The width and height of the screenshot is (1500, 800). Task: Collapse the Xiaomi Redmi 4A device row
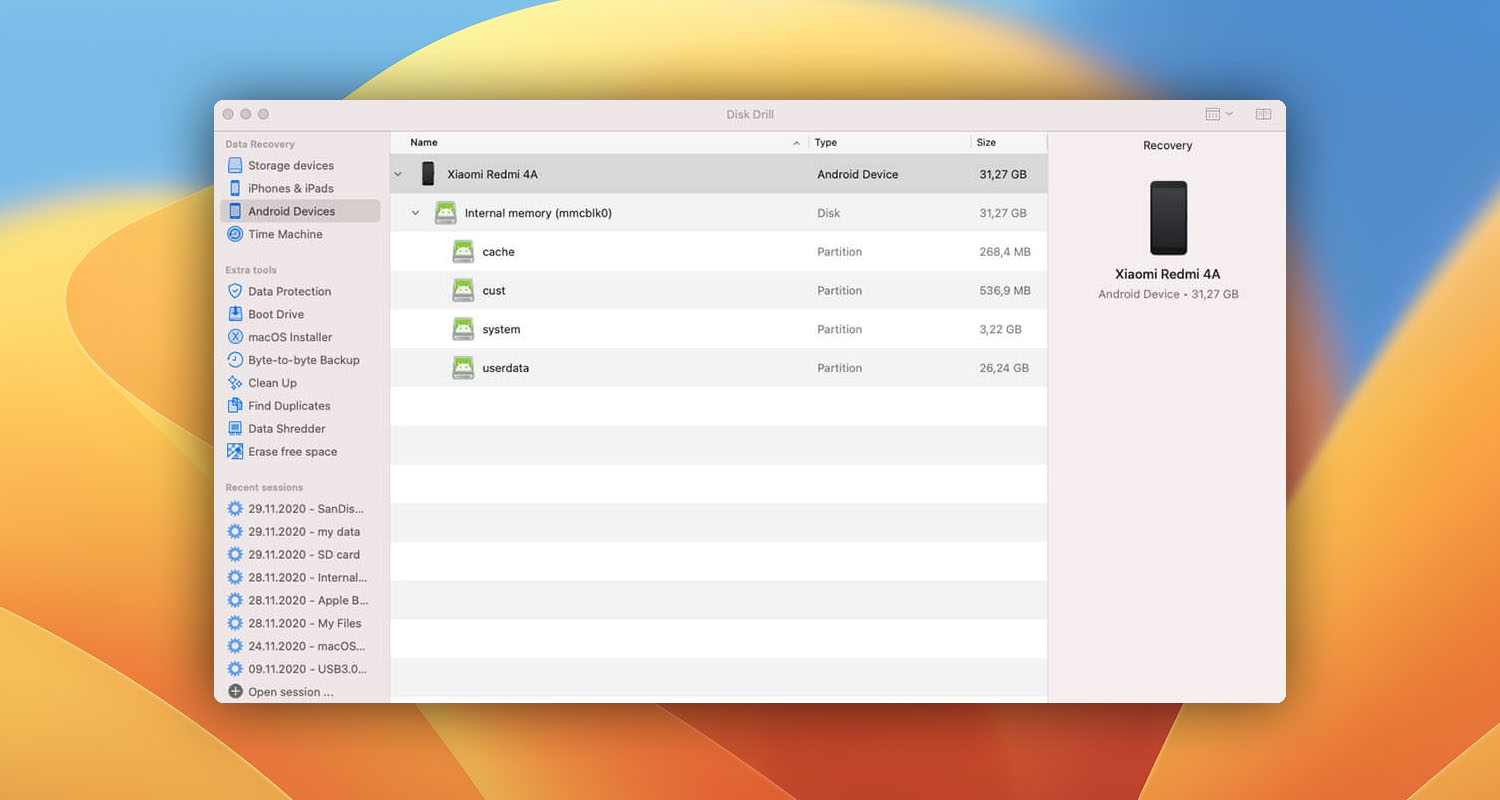tap(397, 174)
